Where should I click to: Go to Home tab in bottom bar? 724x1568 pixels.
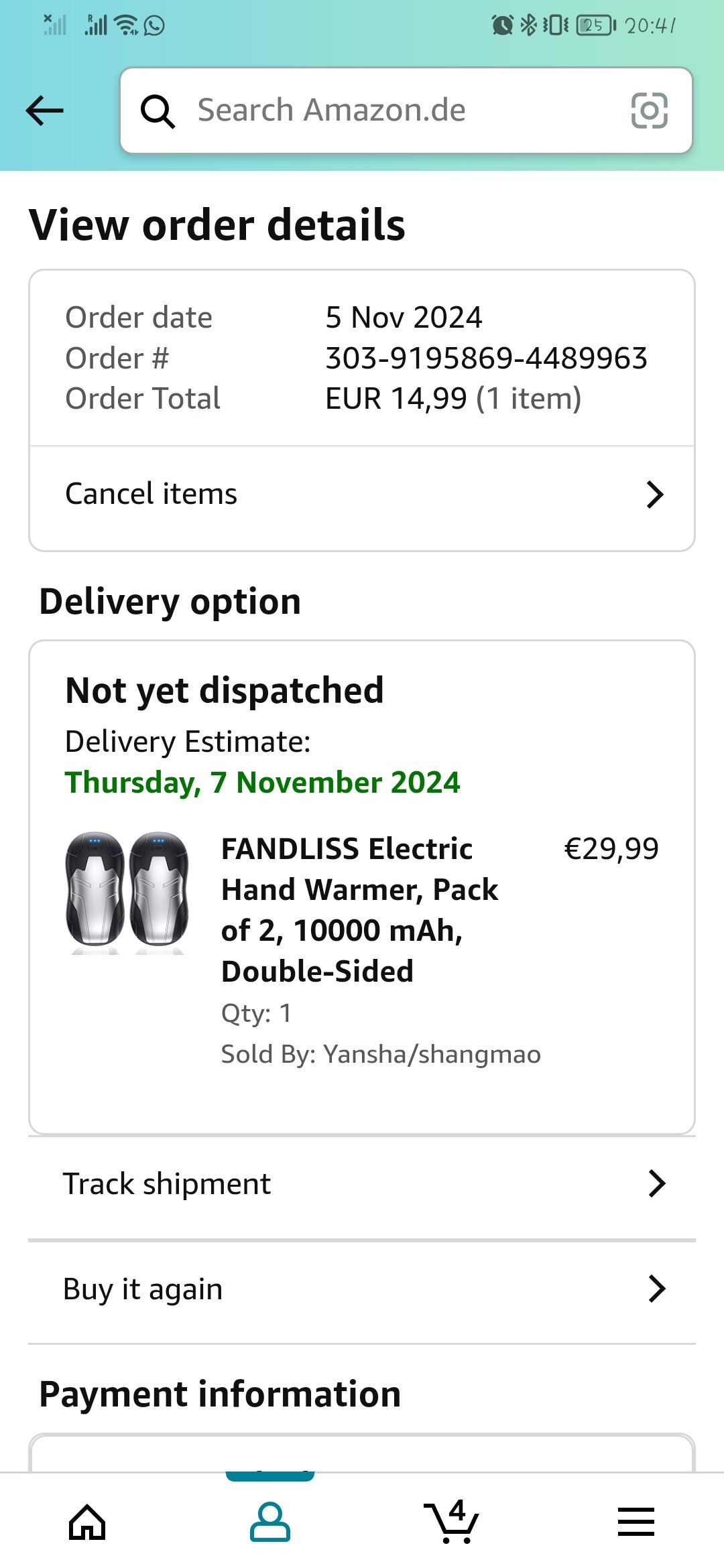(88, 1522)
